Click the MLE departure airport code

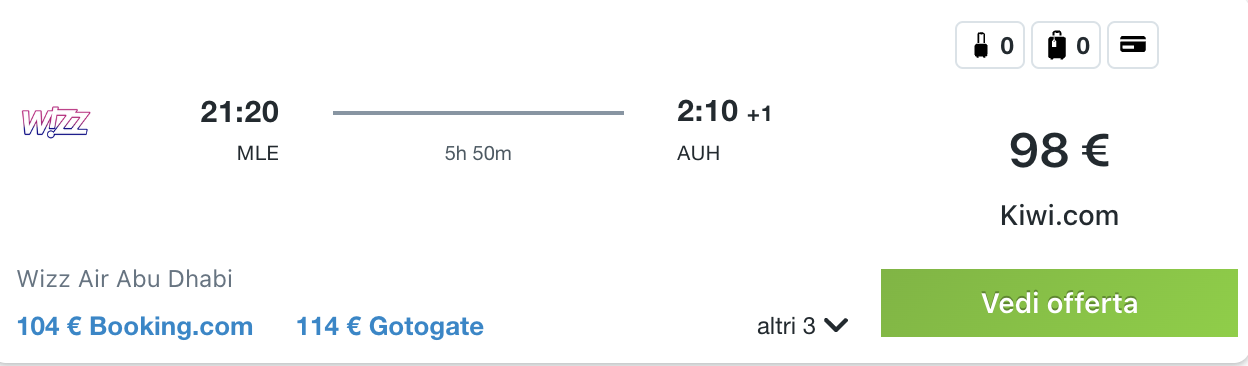(x=257, y=154)
